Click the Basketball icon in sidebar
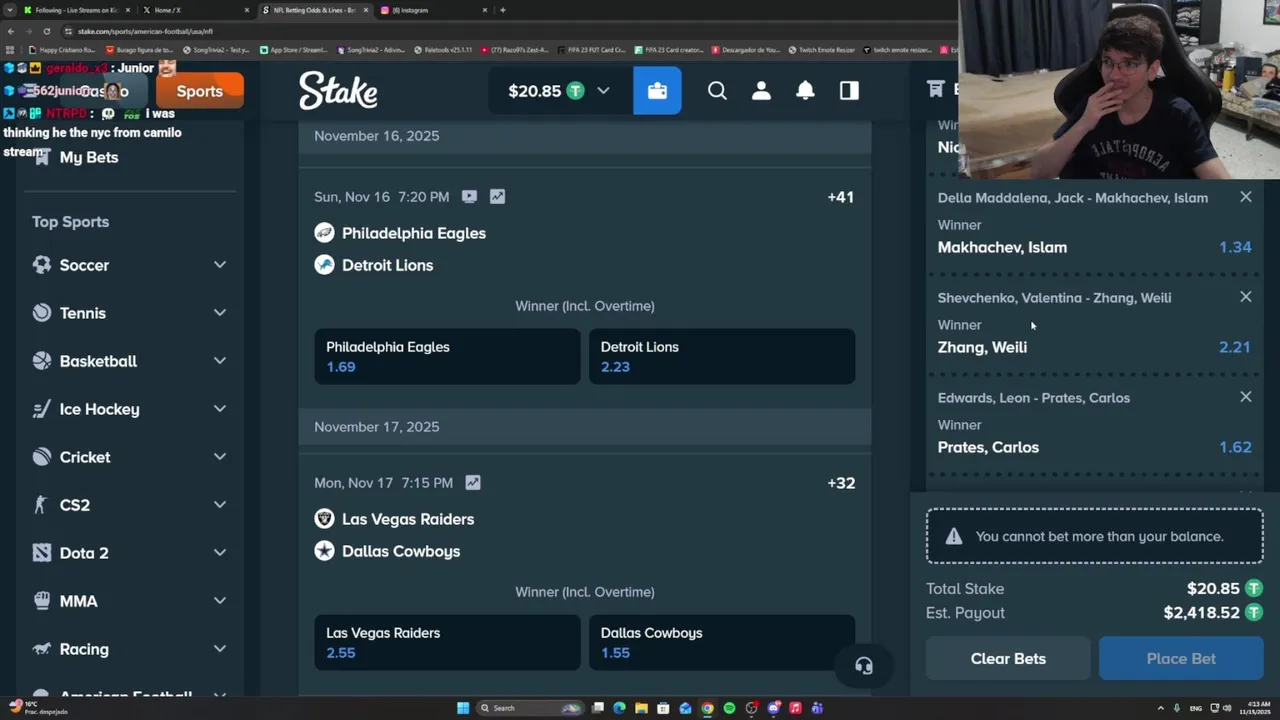Viewport: 1280px width, 720px height. 41,361
